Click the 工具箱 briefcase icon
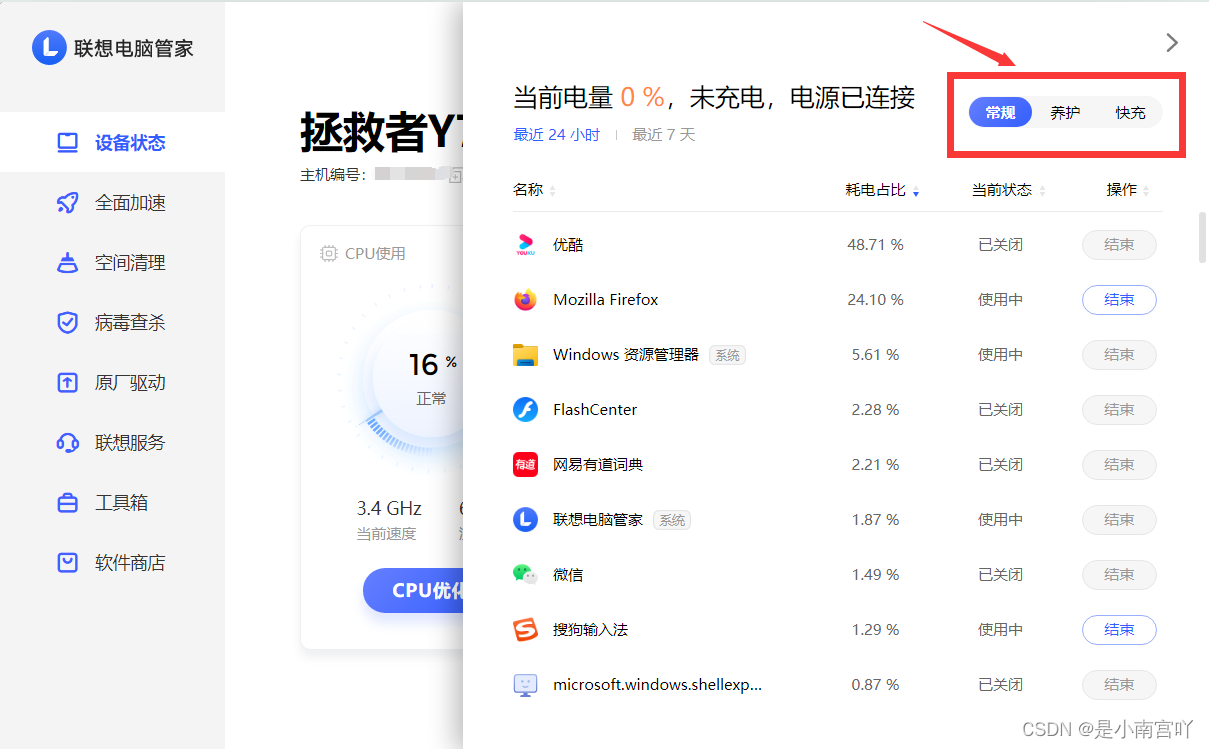1209x749 pixels. point(67,503)
